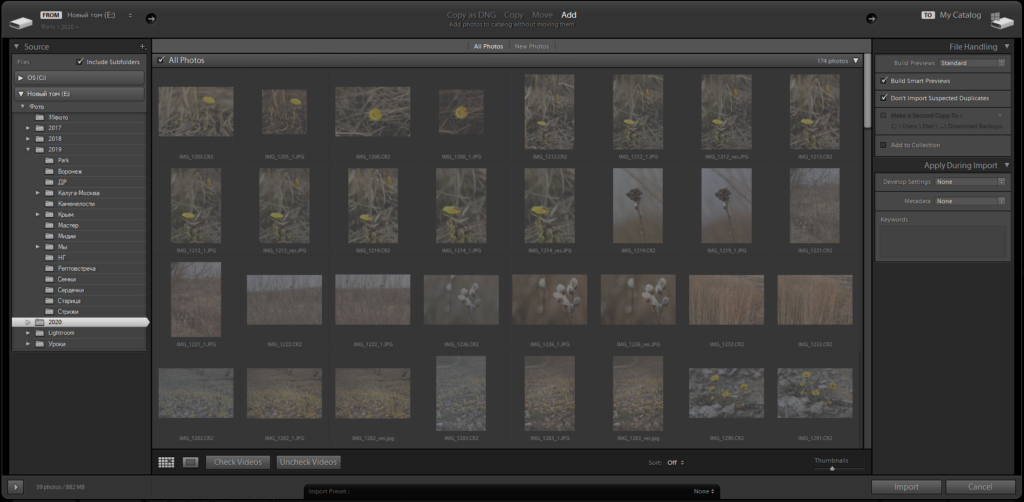Click the minimal-view arrow button at bottom left
Screen dimensions: 1024x502
pyautogui.click(x=16, y=487)
